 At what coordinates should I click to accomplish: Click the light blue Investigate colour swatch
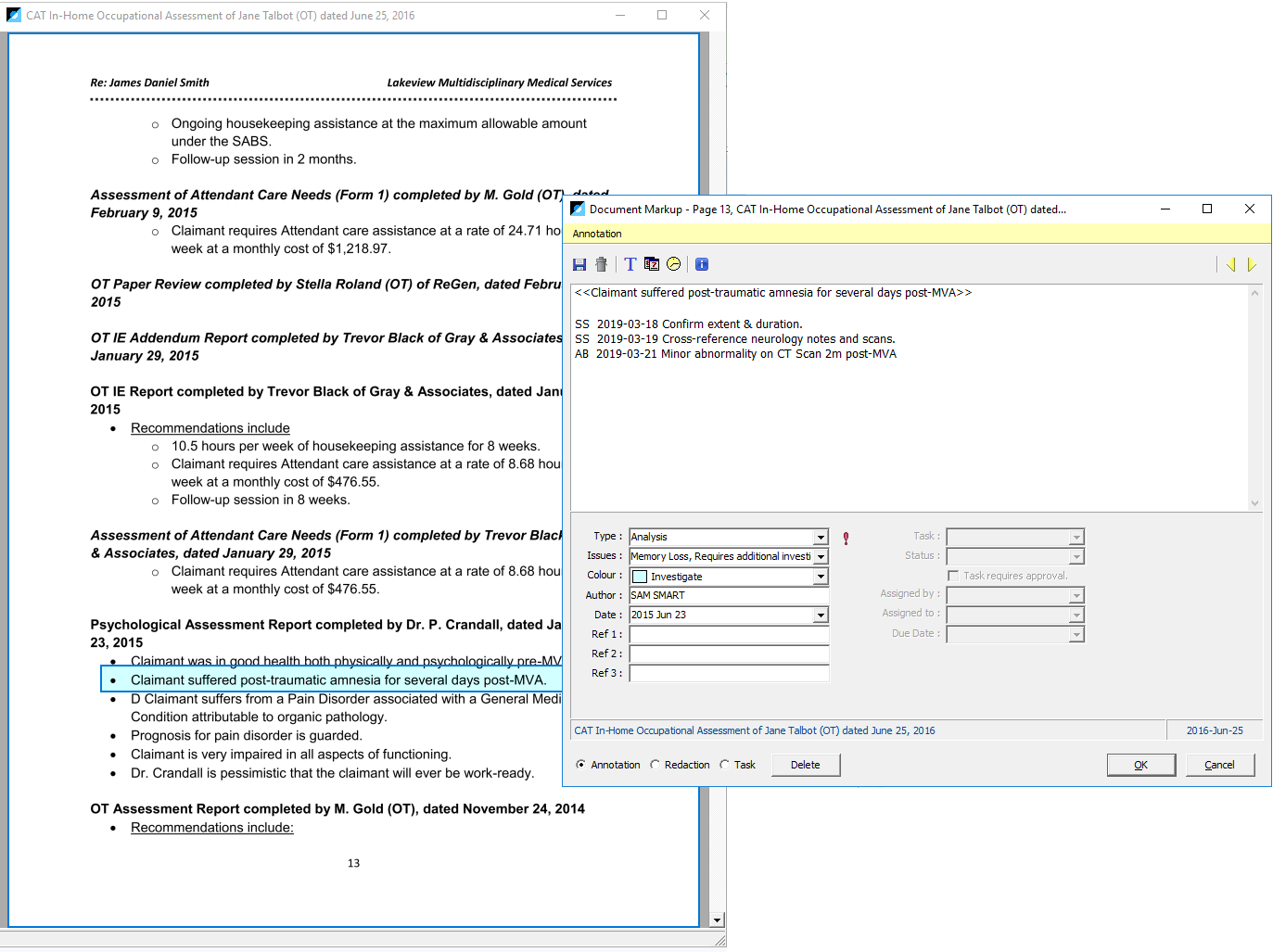pyautogui.click(x=640, y=577)
